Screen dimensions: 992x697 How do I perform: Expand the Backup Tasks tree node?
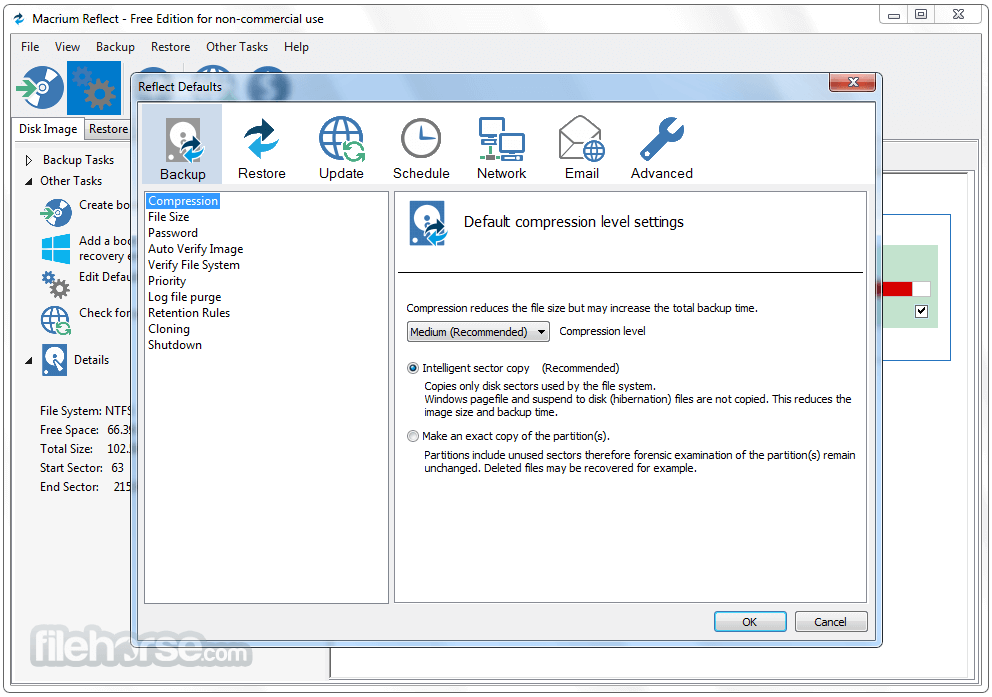28,160
